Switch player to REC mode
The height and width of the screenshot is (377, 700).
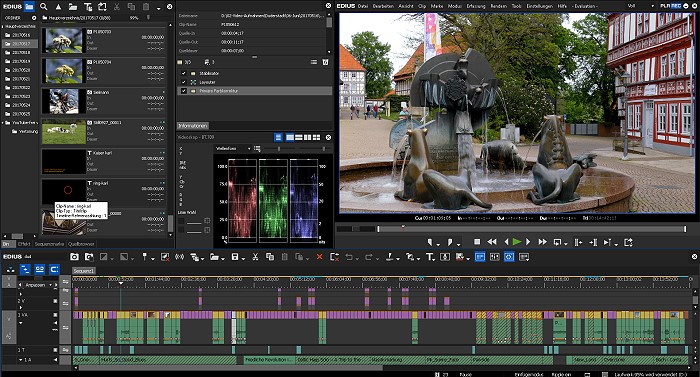tap(675, 6)
